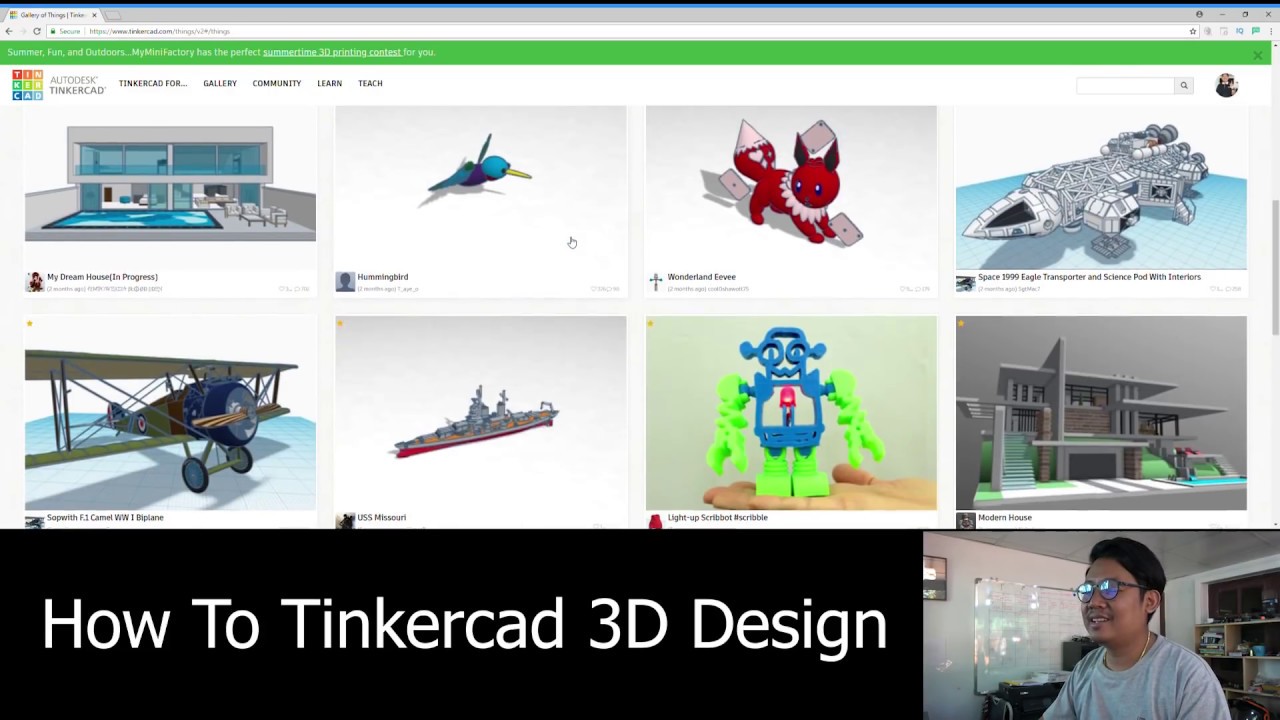Go back with browser back arrow
Image resolution: width=1280 pixels, height=720 pixels.
tap(9, 31)
